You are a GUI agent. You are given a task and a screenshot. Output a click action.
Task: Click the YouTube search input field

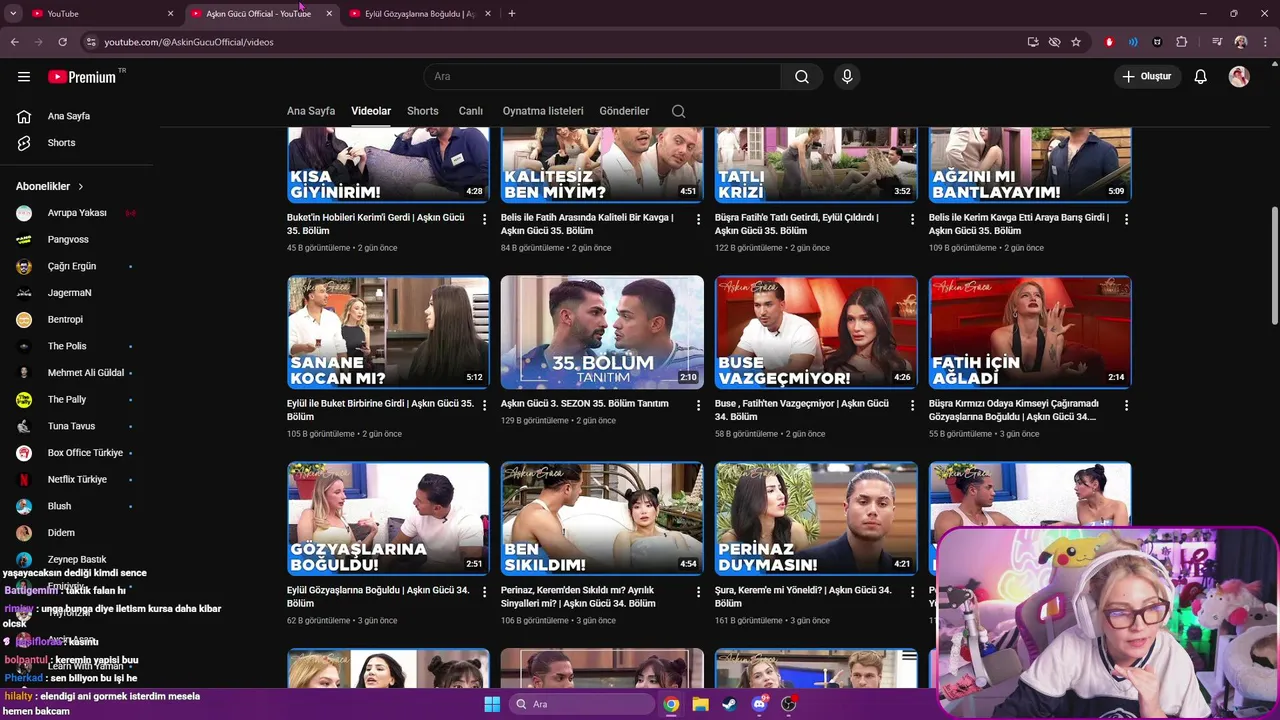click(x=602, y=77)
